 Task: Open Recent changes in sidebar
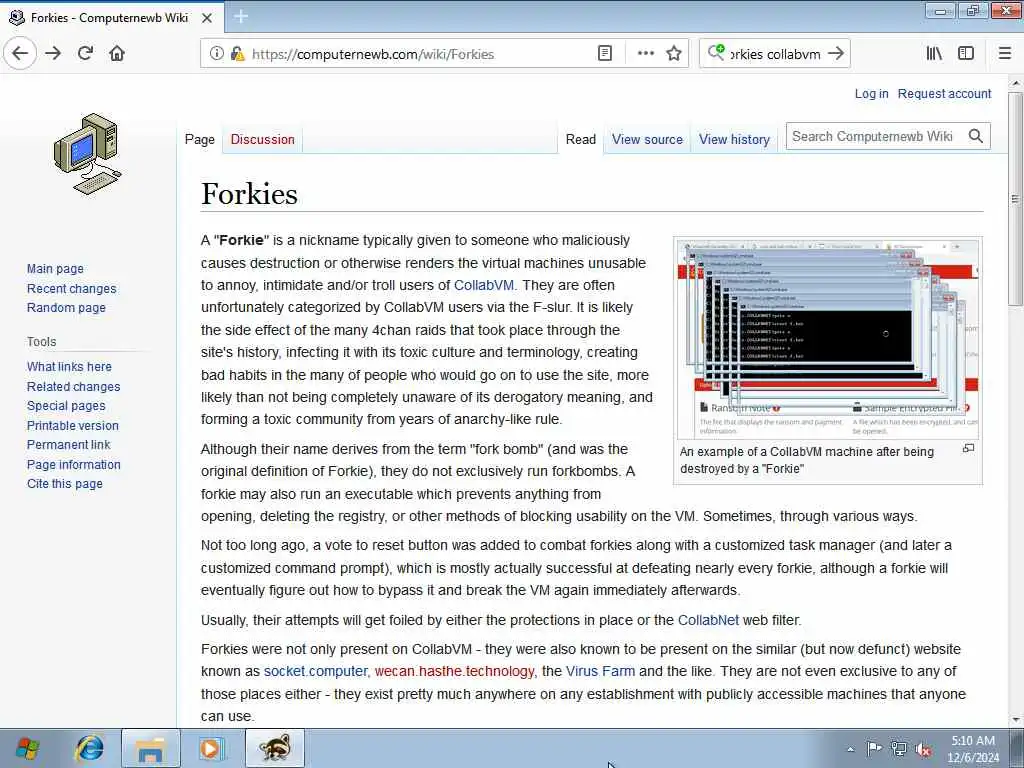click(x=71, y=288)
